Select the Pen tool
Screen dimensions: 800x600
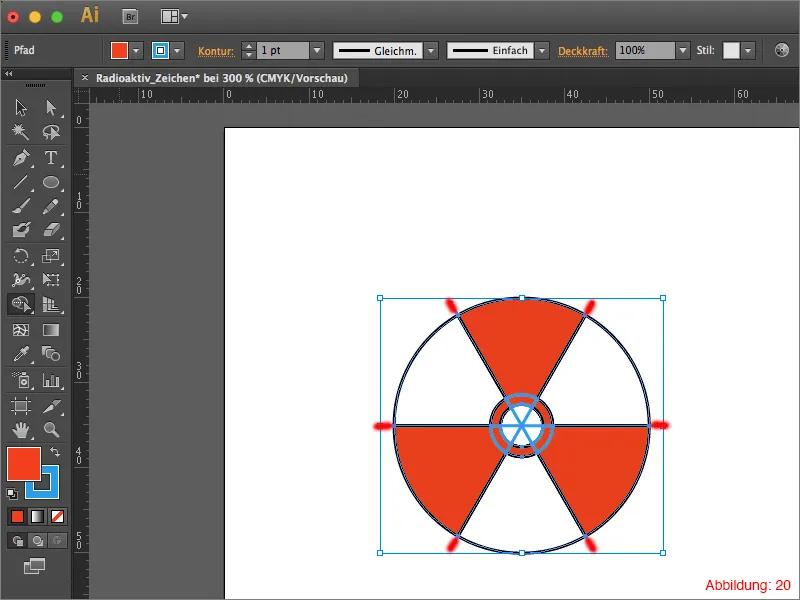(x=21, y=158)
